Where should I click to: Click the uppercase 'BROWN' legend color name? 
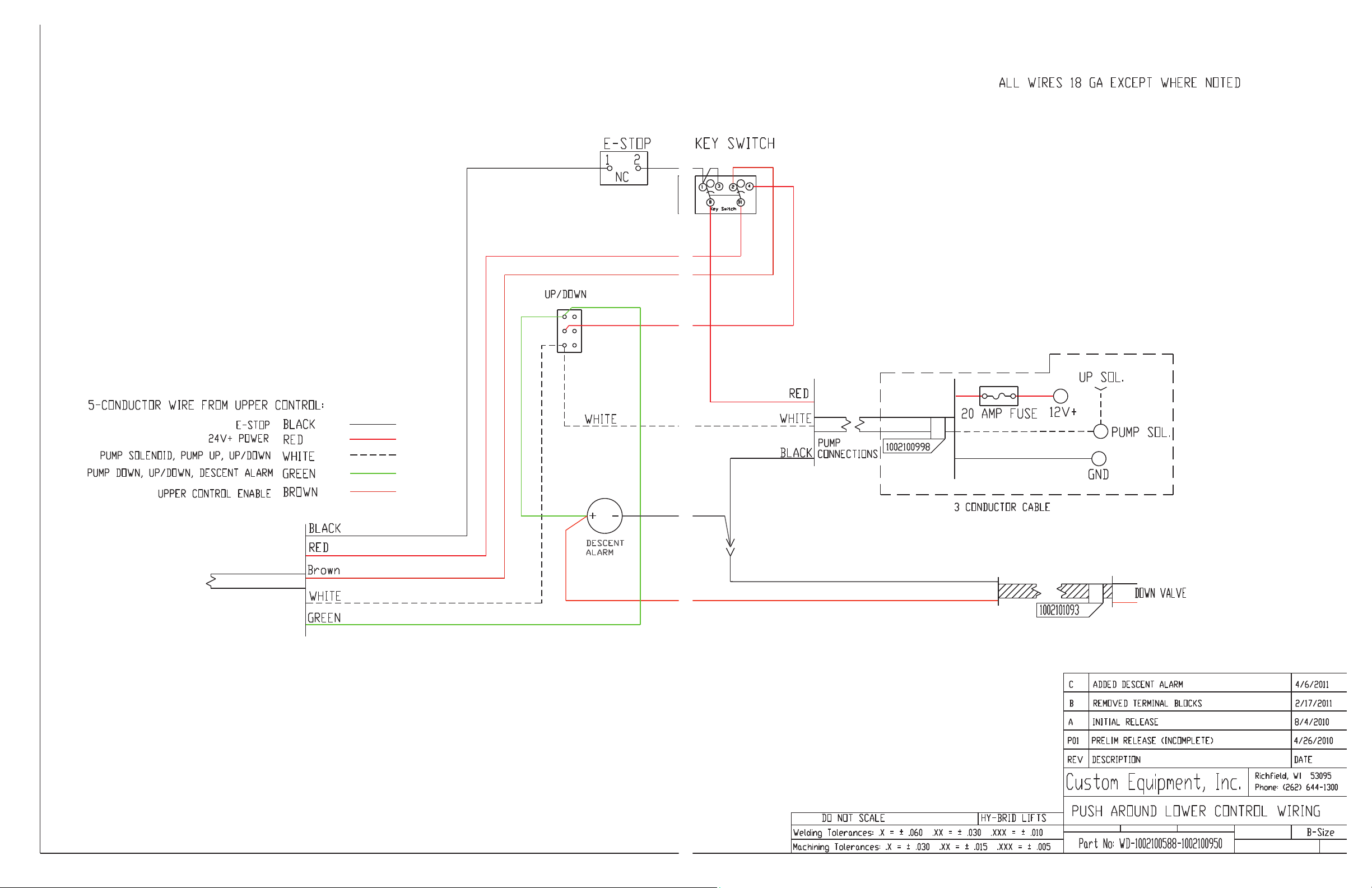click(300, 492)
